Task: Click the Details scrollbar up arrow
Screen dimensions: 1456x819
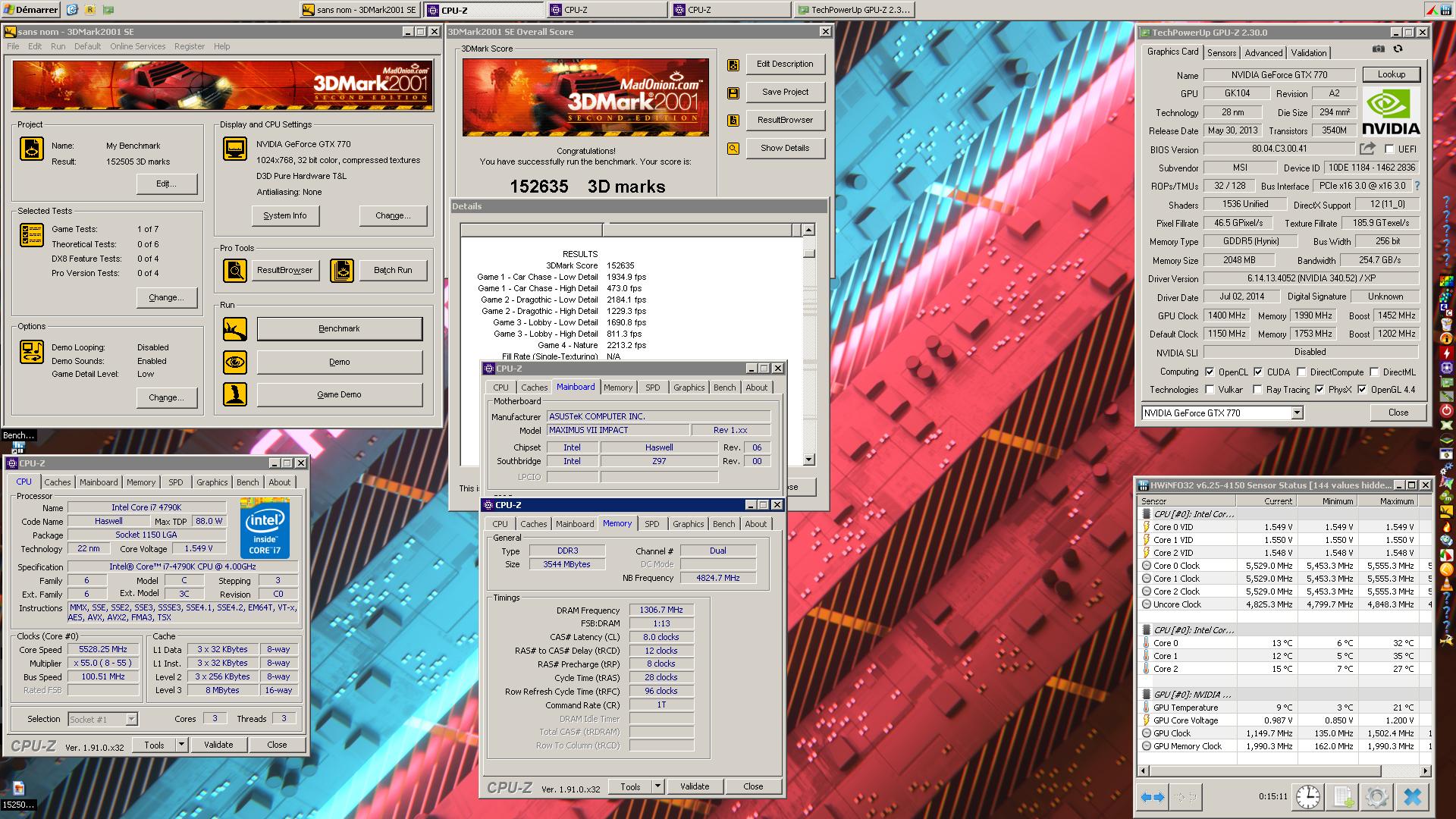Action: [808, 230]
